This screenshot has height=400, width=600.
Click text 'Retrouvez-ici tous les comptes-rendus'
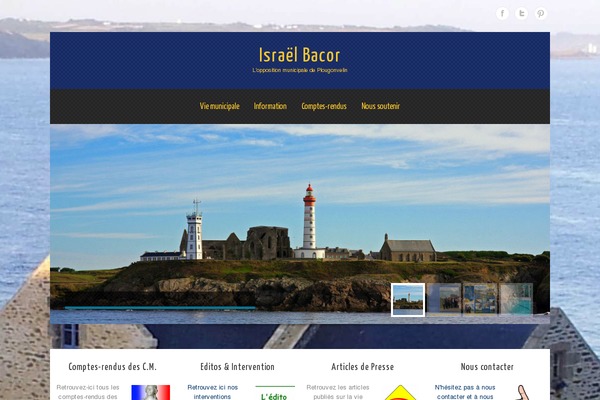coord(88,392)
